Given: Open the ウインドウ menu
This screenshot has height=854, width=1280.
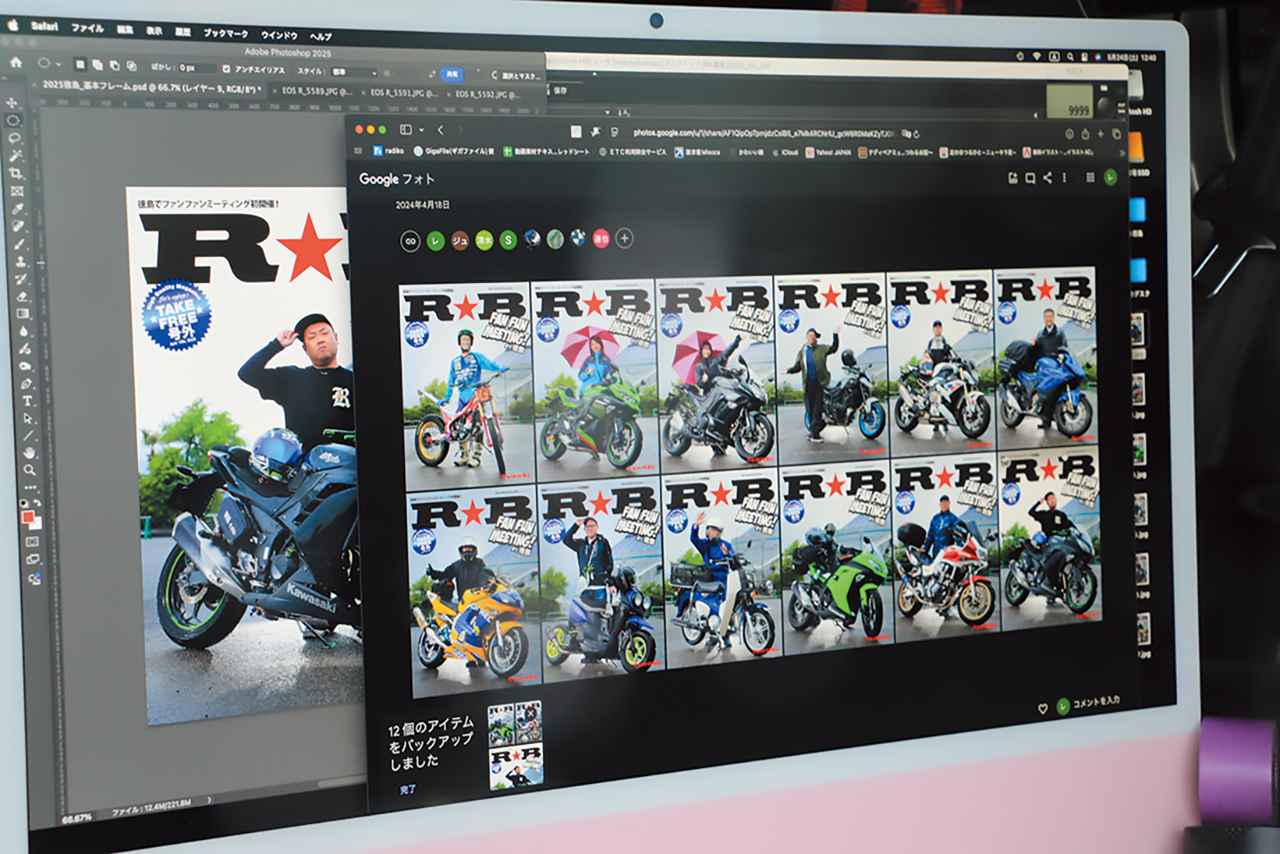Looking at the screenshot, I should [x=279, y=34].
